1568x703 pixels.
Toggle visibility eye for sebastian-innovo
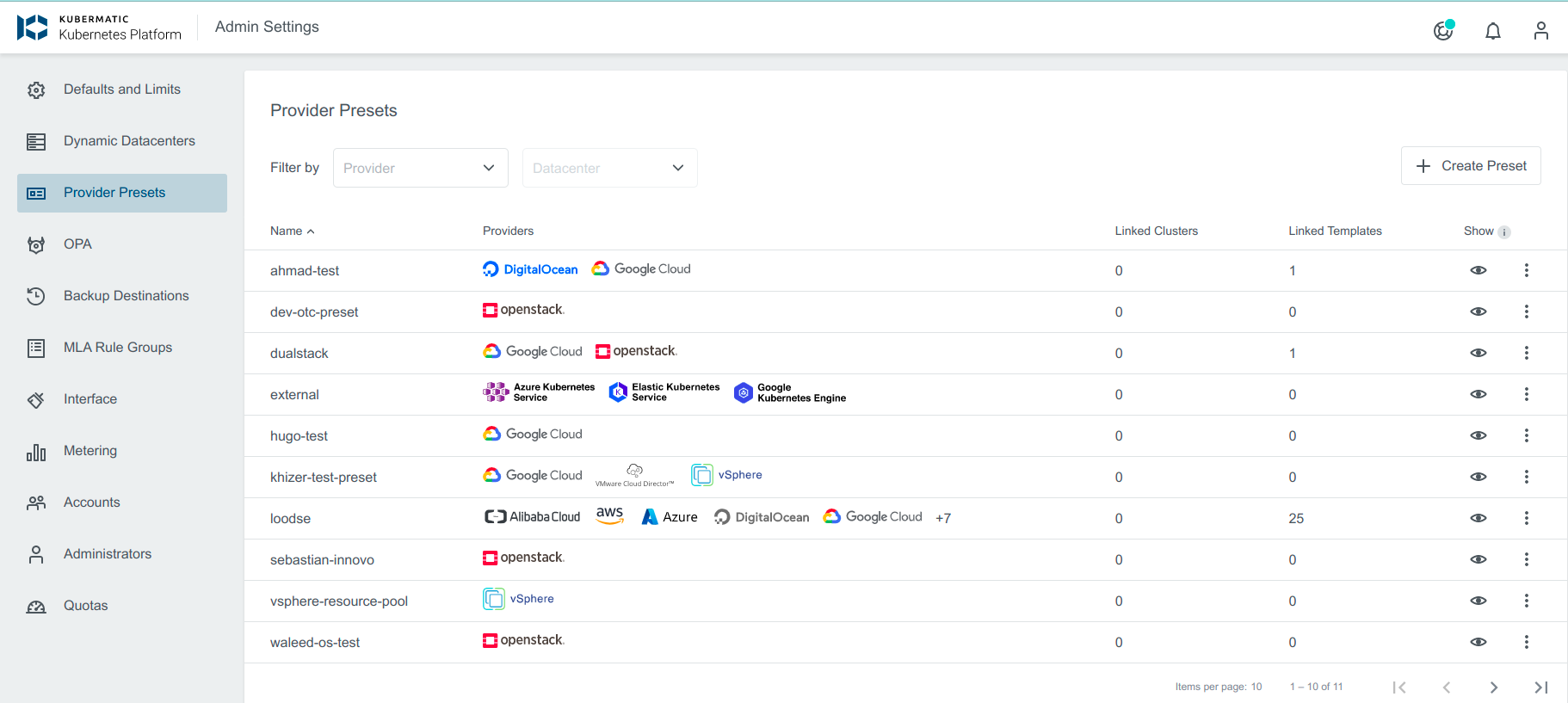coord(1478,559)
